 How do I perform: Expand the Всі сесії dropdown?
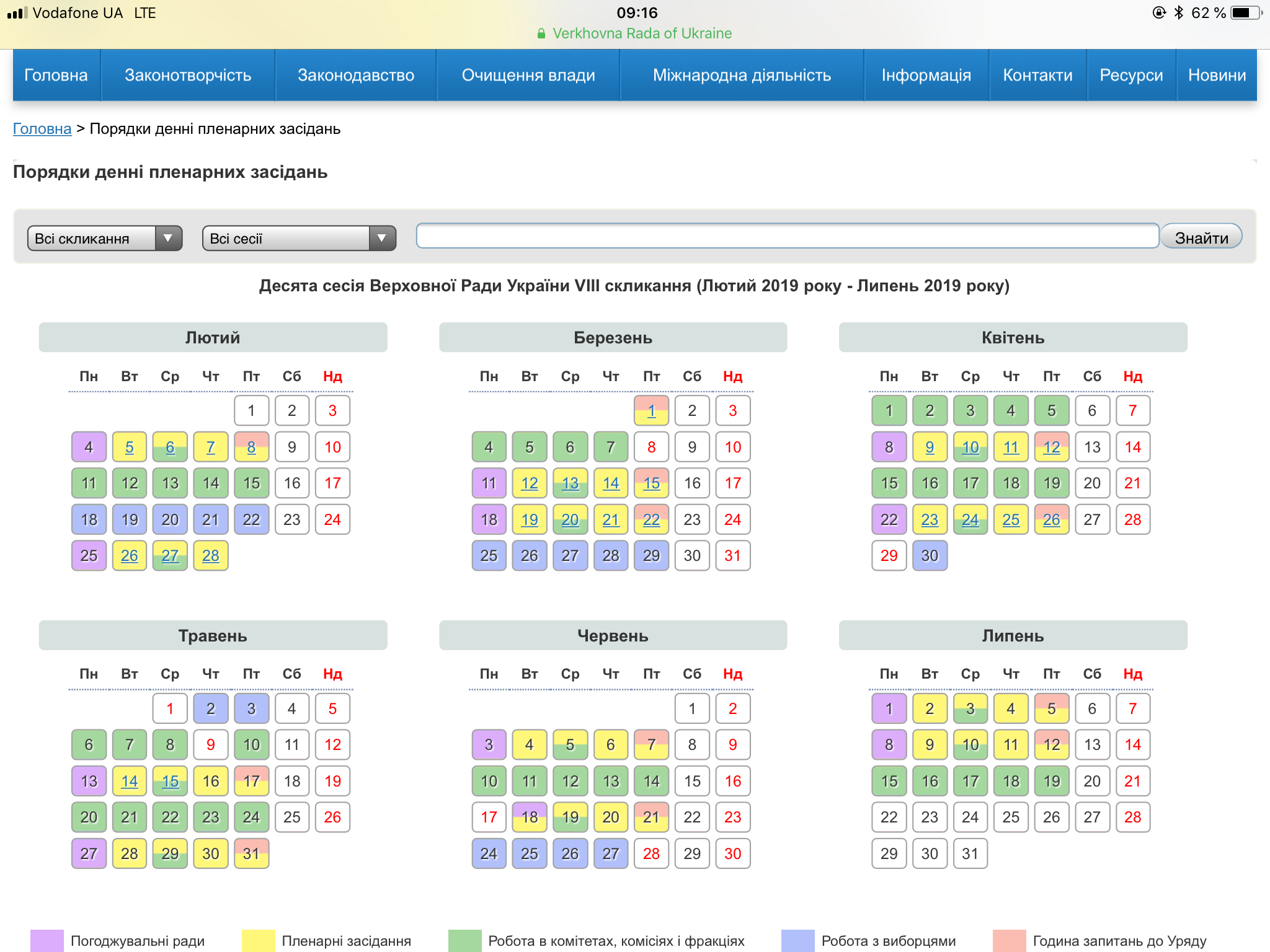(x=299, y=239)
